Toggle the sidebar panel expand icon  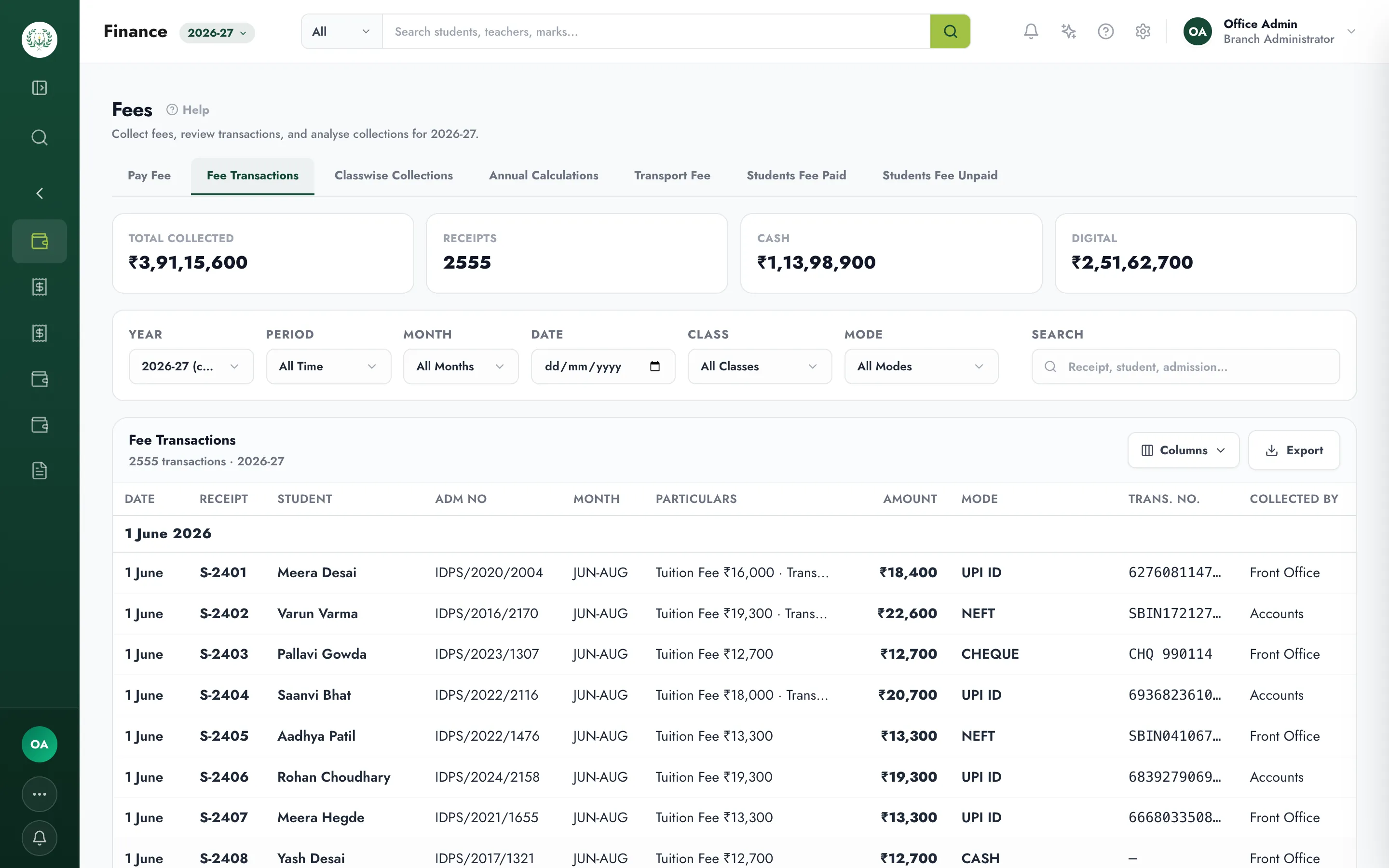[x=39, y=88]
